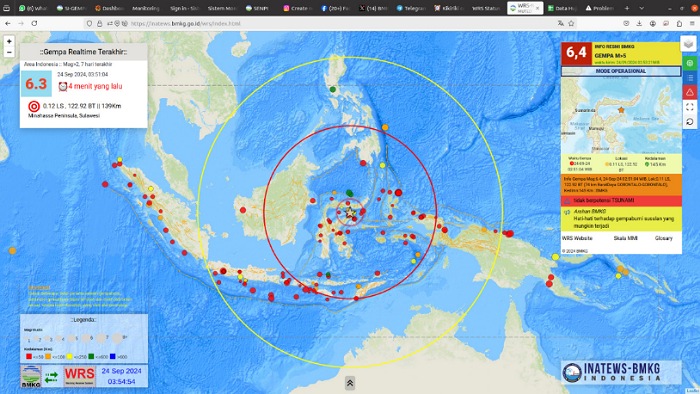Switch to the Telegram browser tab
The width and height of the screenshot is (700, 394).
tap(411, 8)
